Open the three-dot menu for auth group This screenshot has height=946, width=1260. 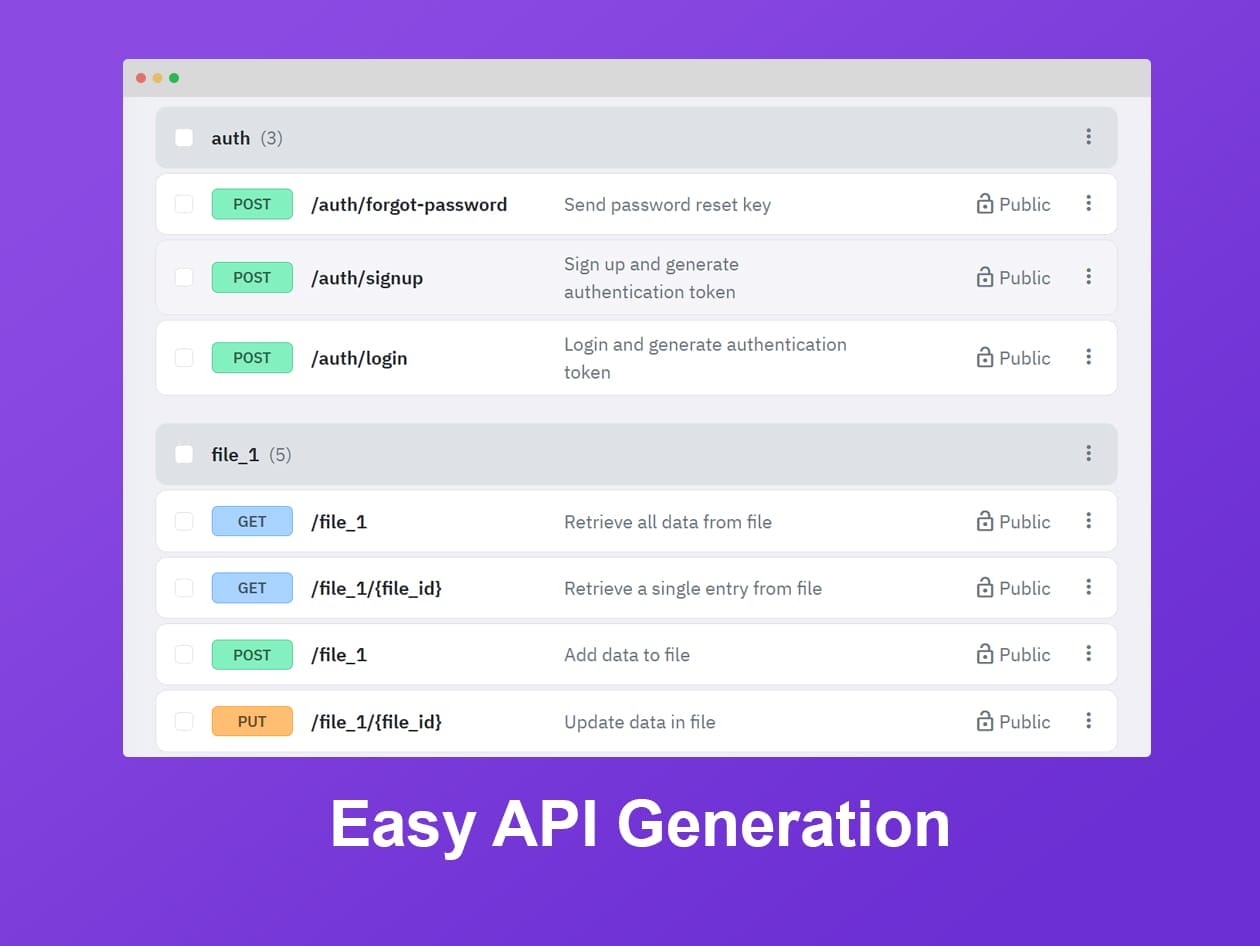pyautogui.click(x=1088, y=137)
